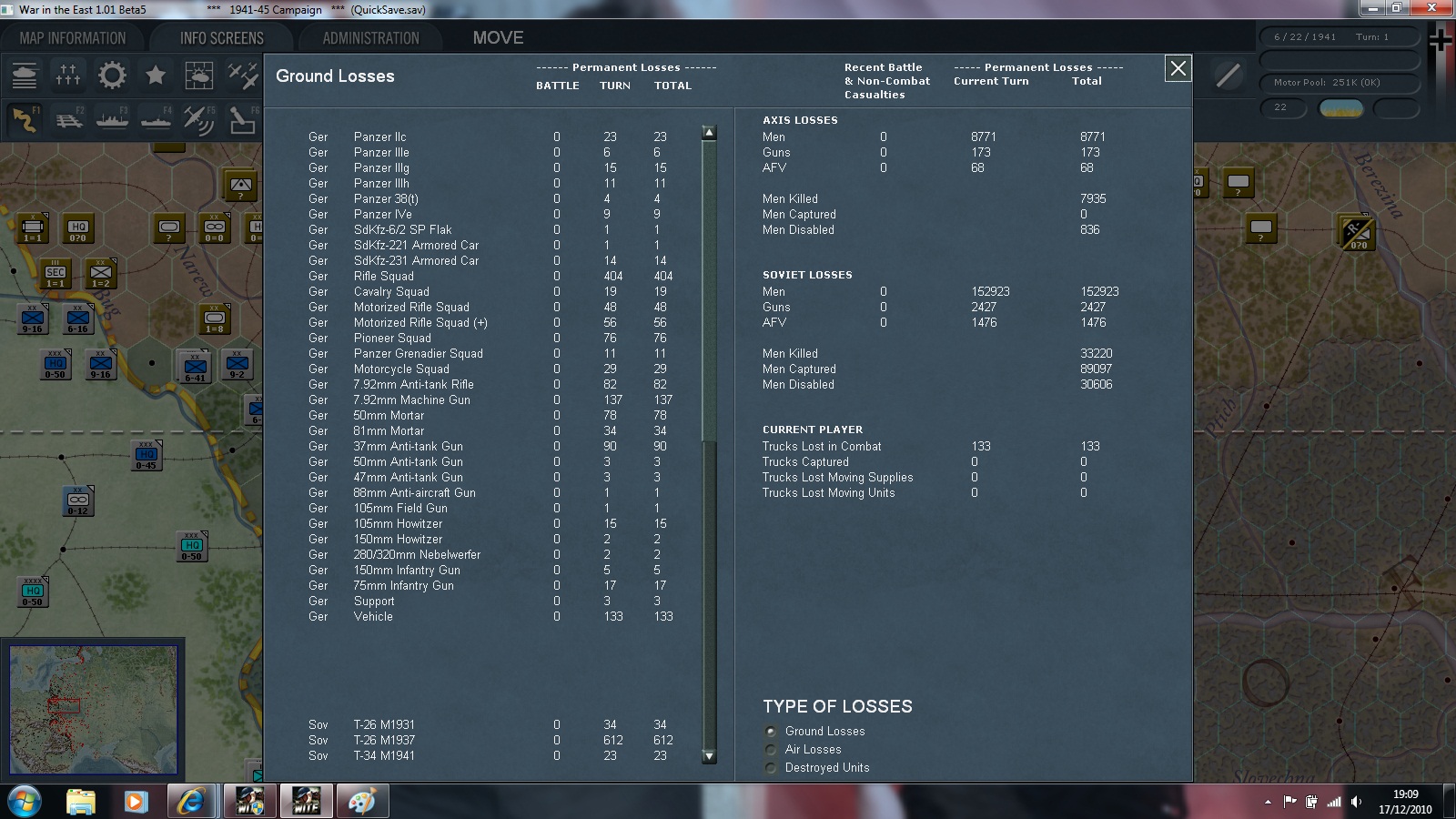
Task: Click the losses list scrollbar thumb
Action: tap(709, 291)
